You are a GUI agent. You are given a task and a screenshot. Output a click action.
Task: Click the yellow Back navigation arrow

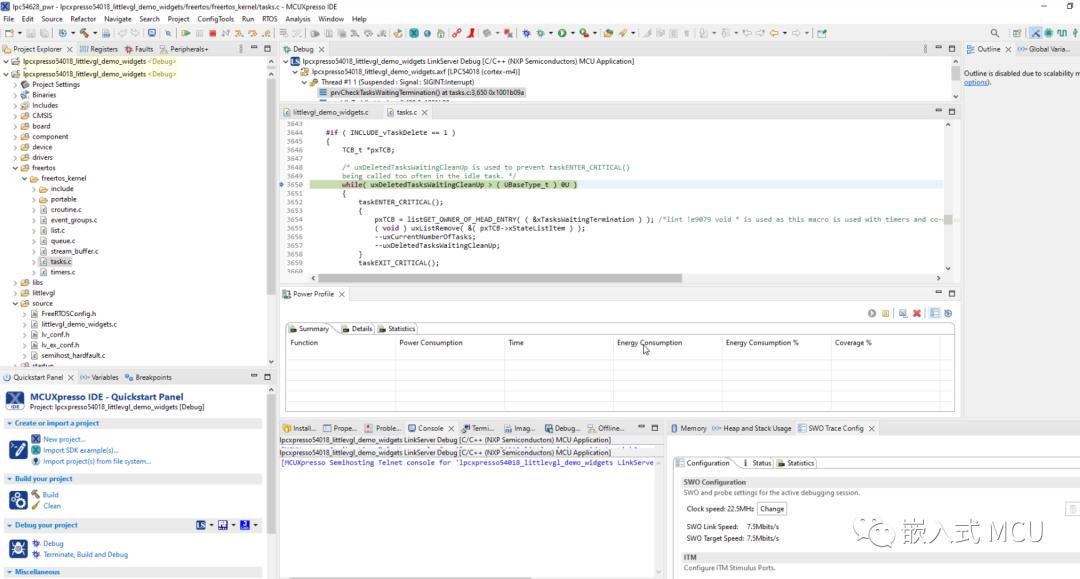[774, 33]
